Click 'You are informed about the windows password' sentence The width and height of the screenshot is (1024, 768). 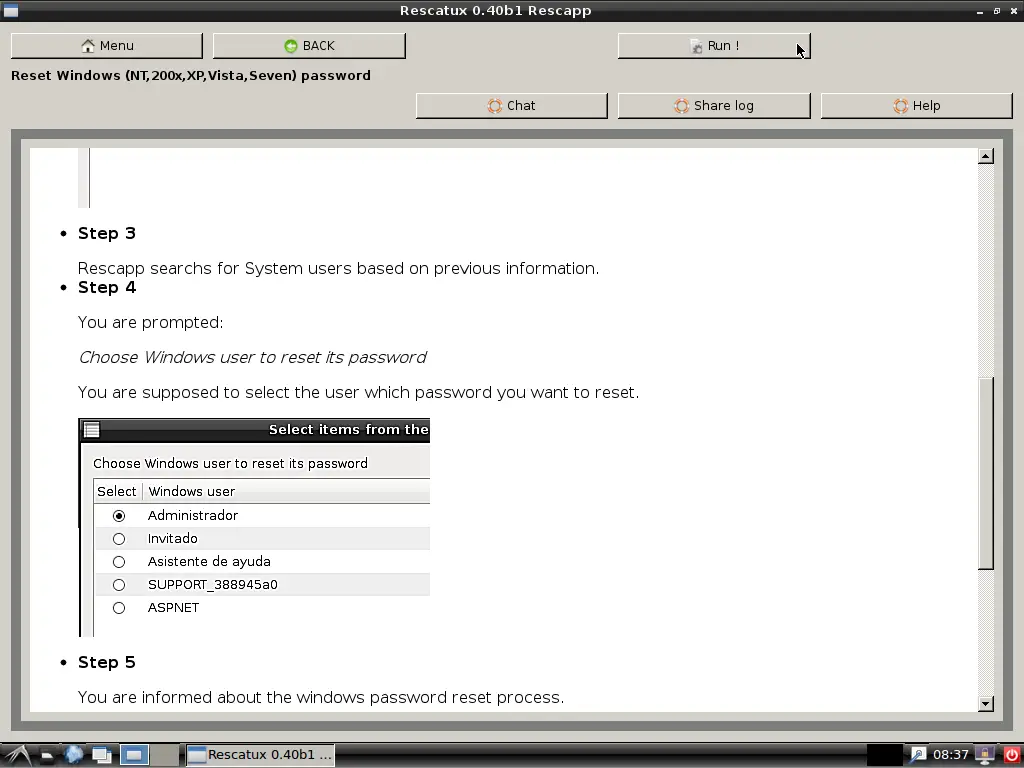321,697
